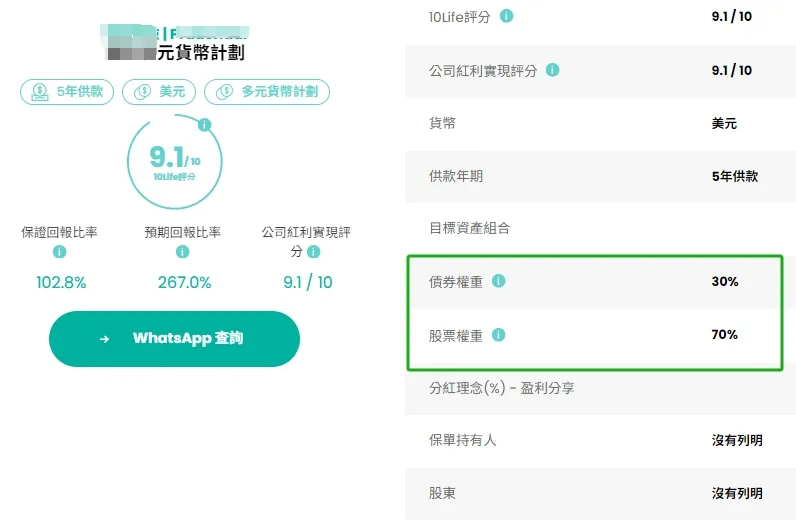This screenshot has height=528, width=796.
Task: Click the 267.0% expected return value
Action: (185, 283)
